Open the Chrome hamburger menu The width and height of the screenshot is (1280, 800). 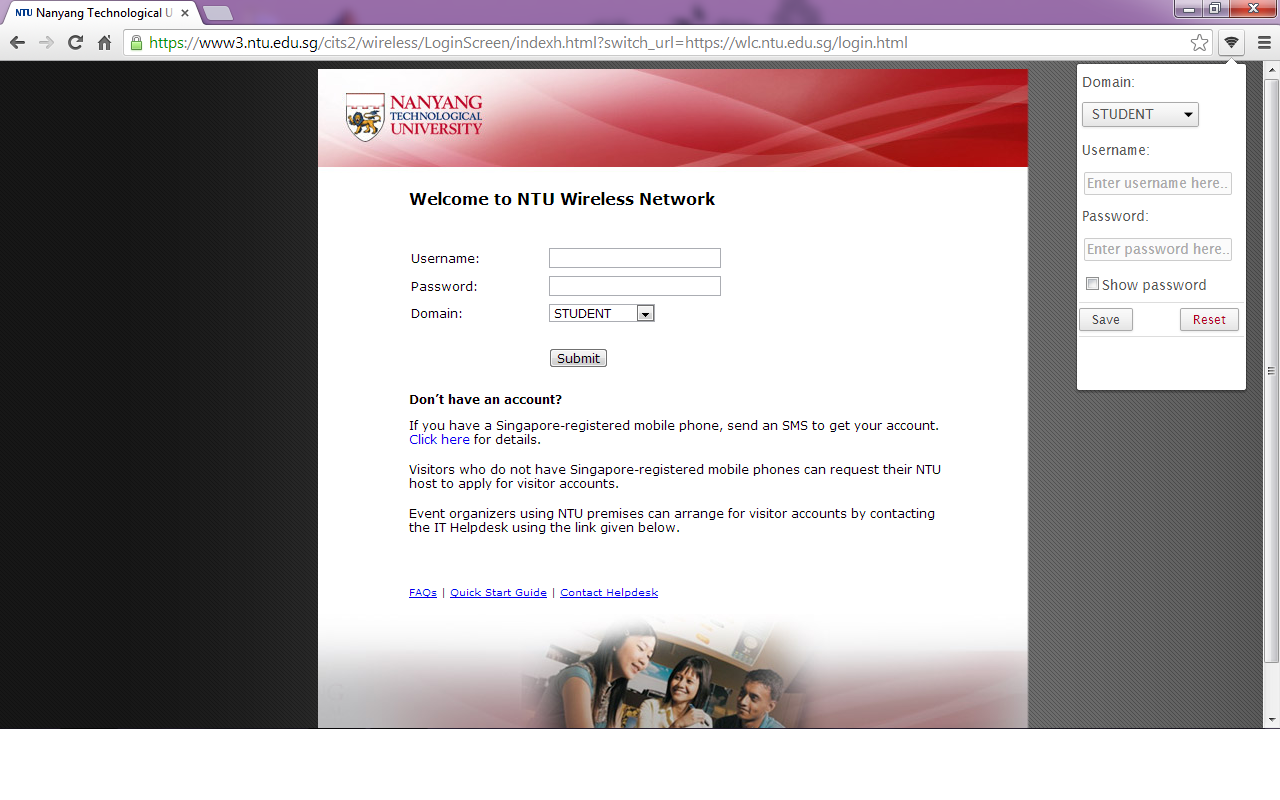click(x=1264, y=43)
